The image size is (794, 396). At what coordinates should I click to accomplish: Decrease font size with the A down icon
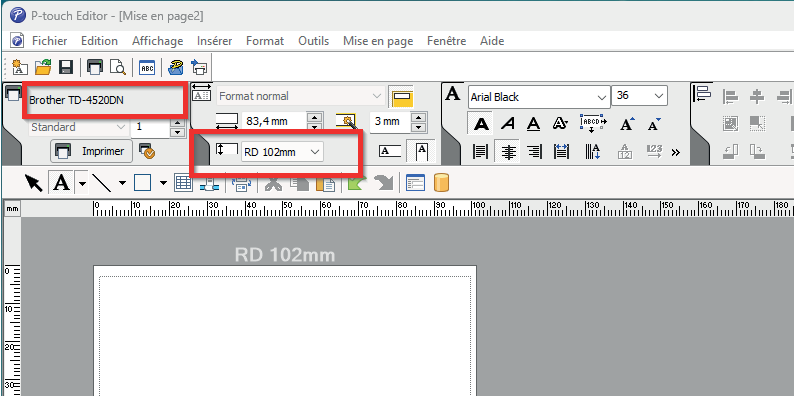(654, 124)
